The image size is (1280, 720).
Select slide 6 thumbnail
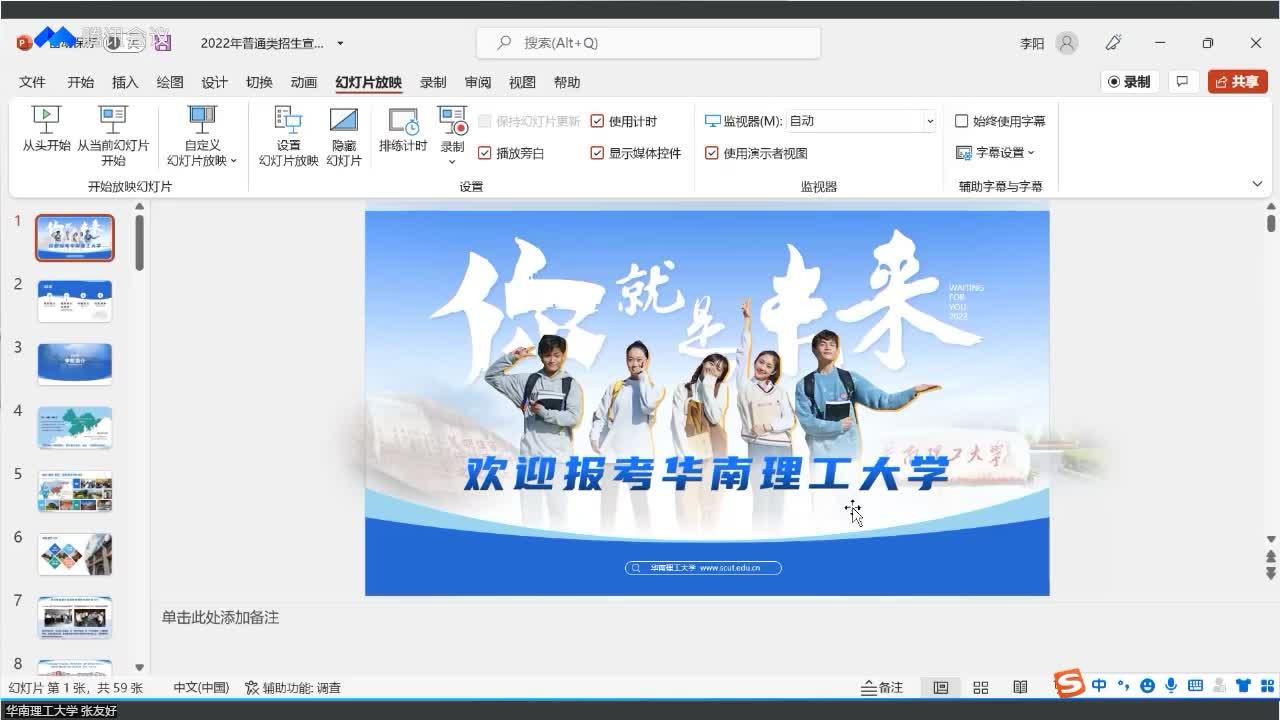click(75, 554)
